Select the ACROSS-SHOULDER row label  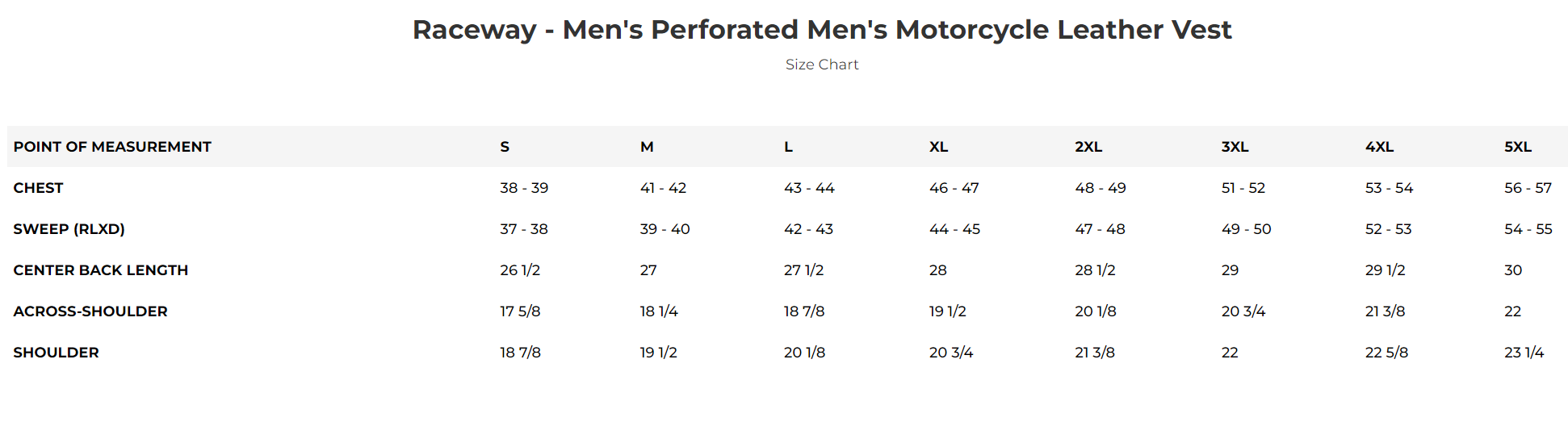(x=90, y=311)
